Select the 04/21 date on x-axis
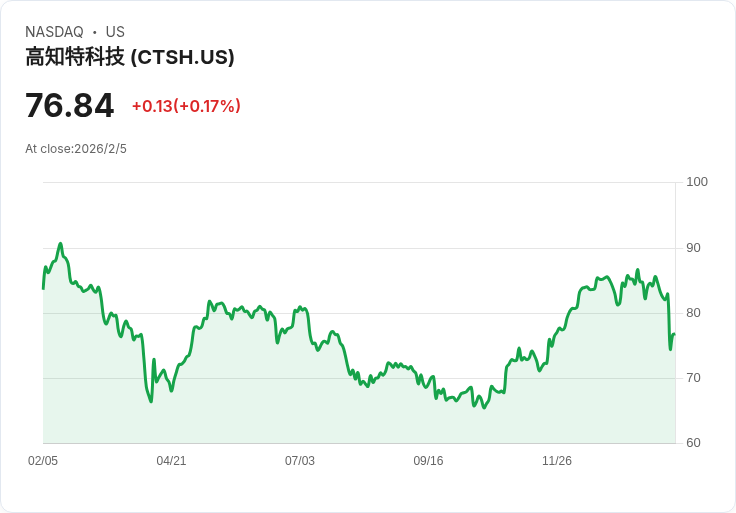The image size is (736, 513). coord(171,461)
